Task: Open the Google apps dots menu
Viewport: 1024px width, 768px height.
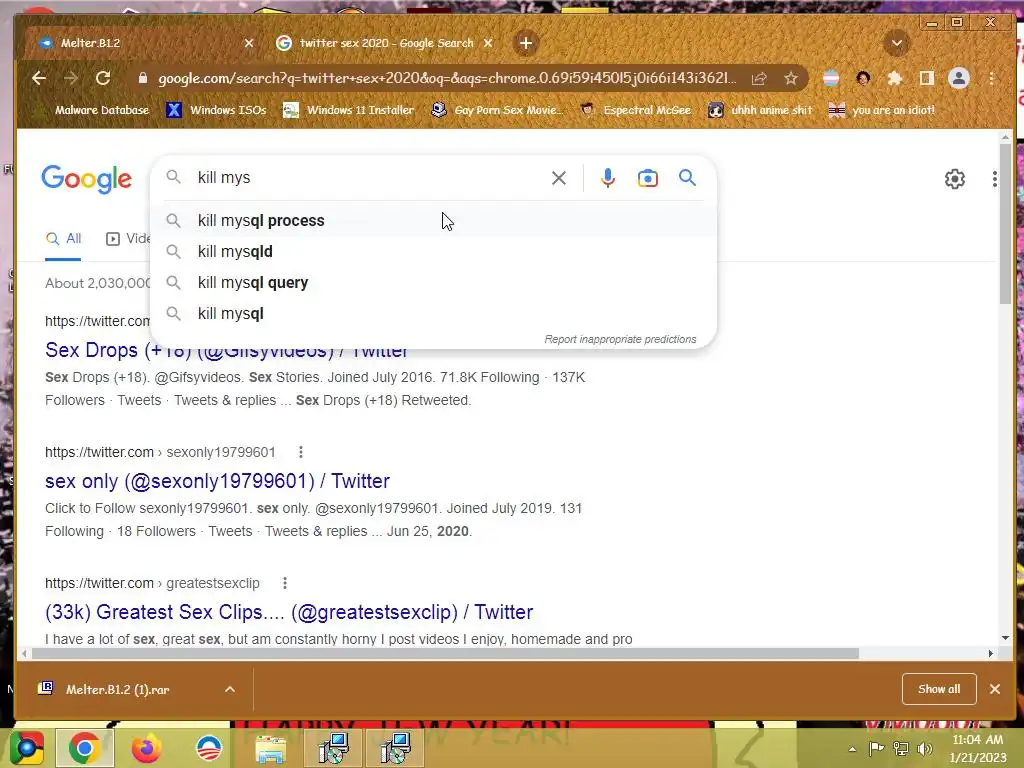Action: 994,178
